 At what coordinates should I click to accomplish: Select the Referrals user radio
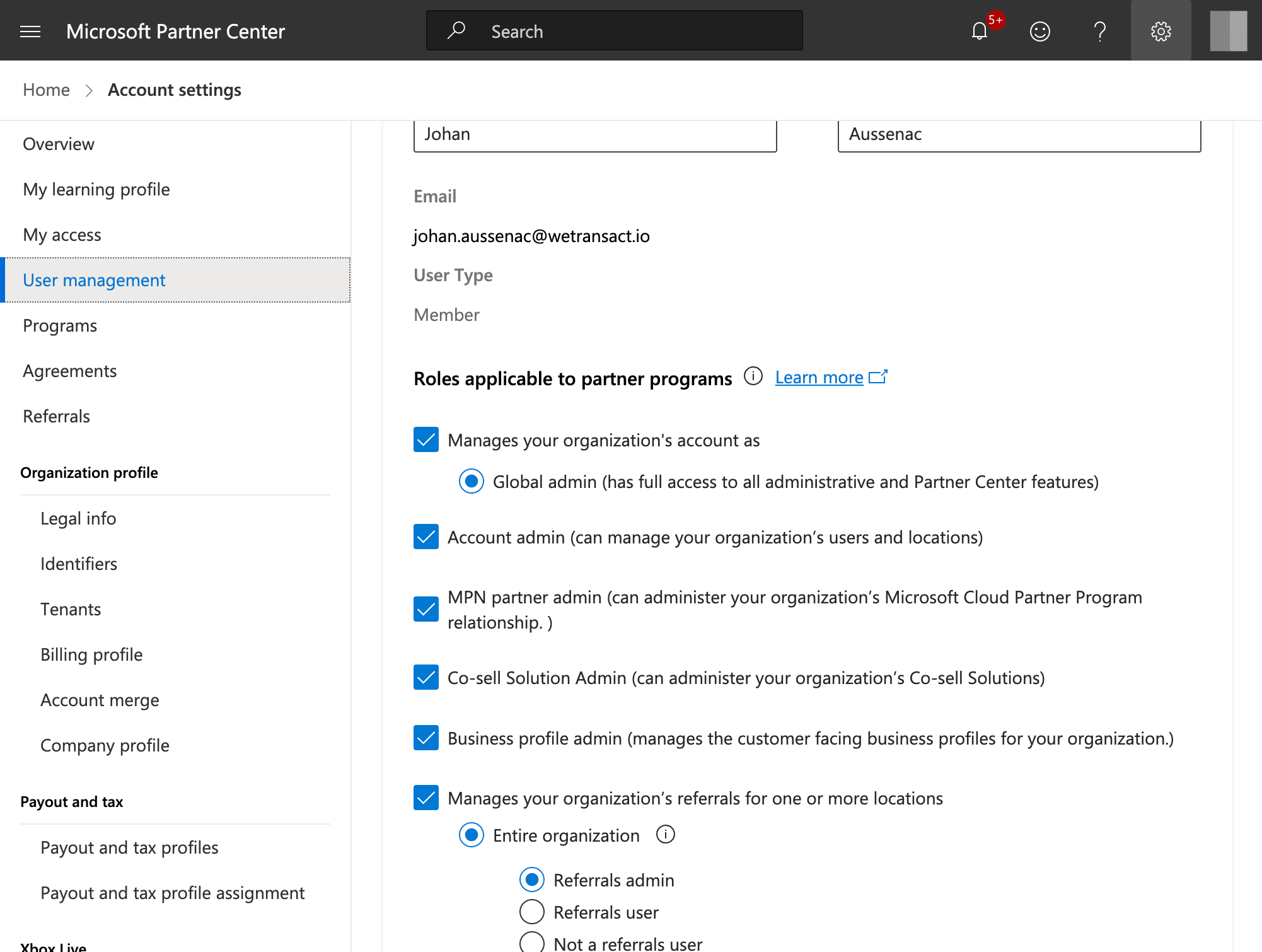pyautogui.click(x=532, y=912)
